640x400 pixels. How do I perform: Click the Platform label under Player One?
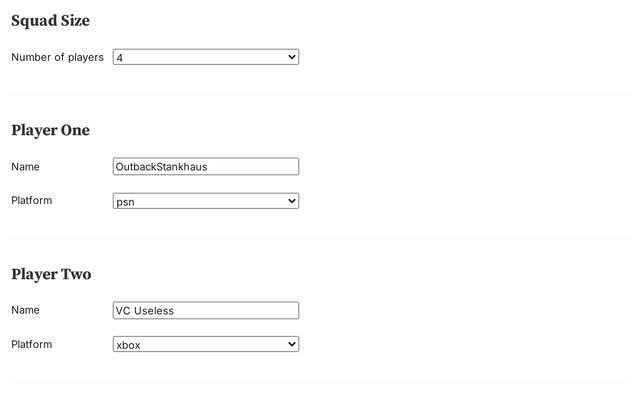coord(31,200)
